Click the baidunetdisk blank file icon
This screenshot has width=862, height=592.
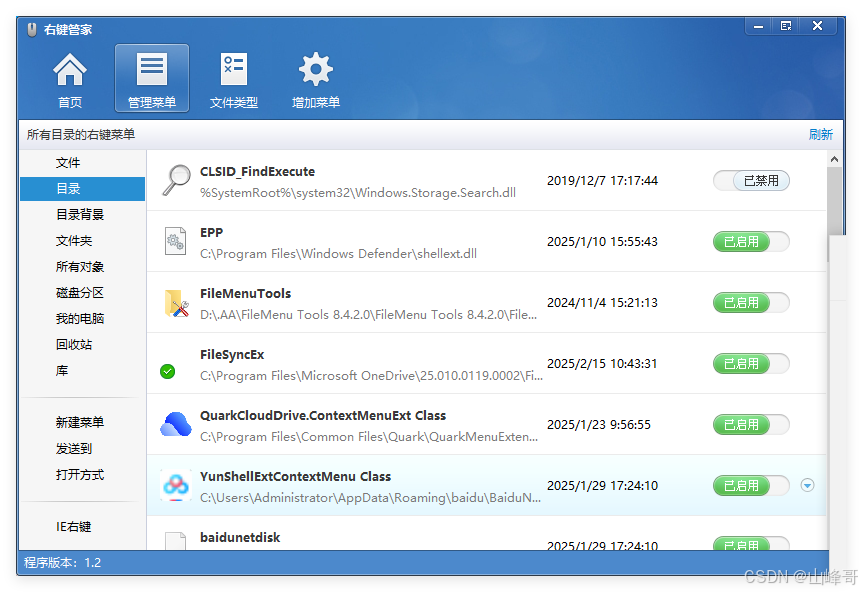(175, 541)
